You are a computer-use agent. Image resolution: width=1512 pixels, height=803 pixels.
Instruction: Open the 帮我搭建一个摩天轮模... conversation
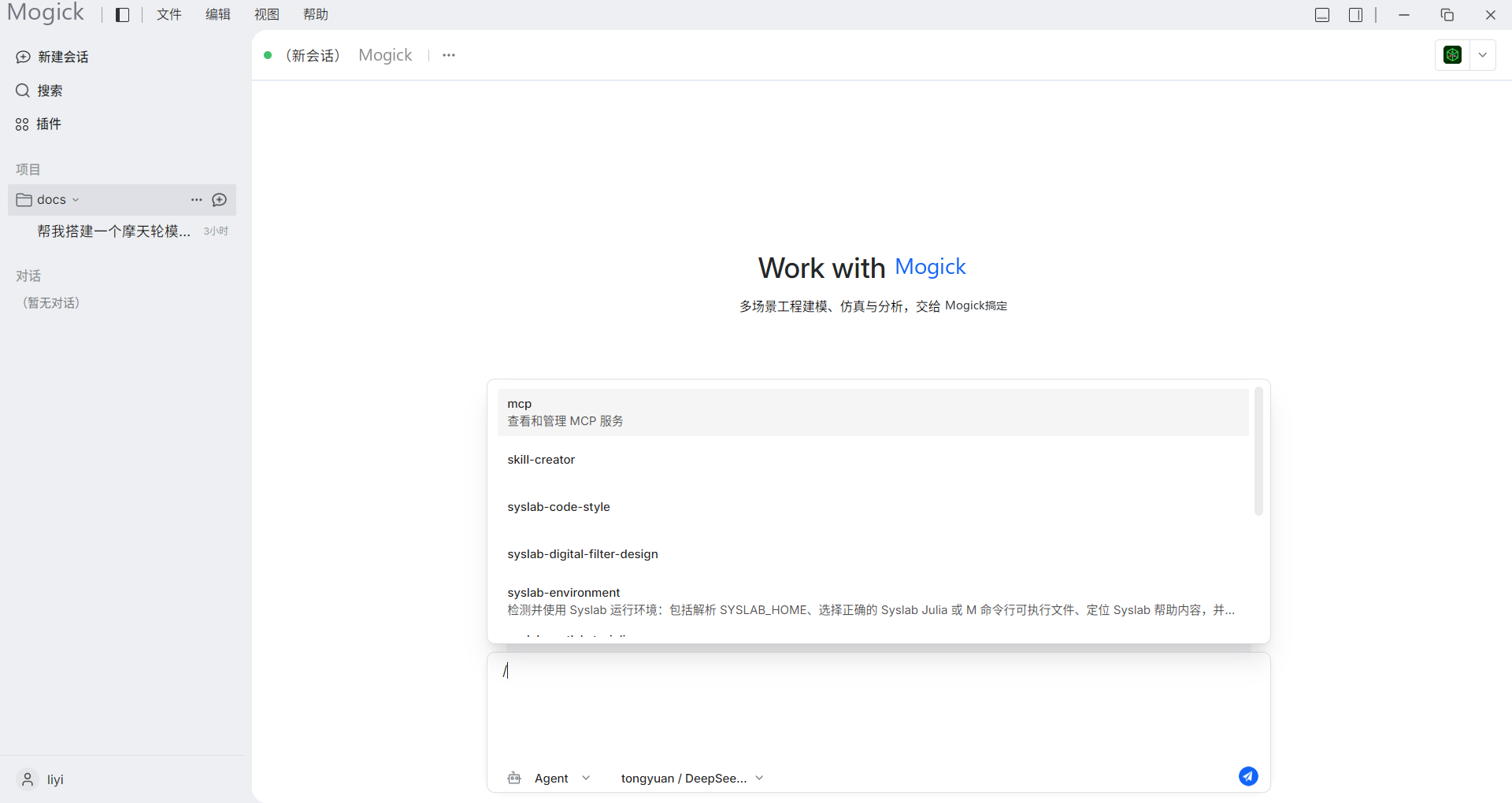114,231
